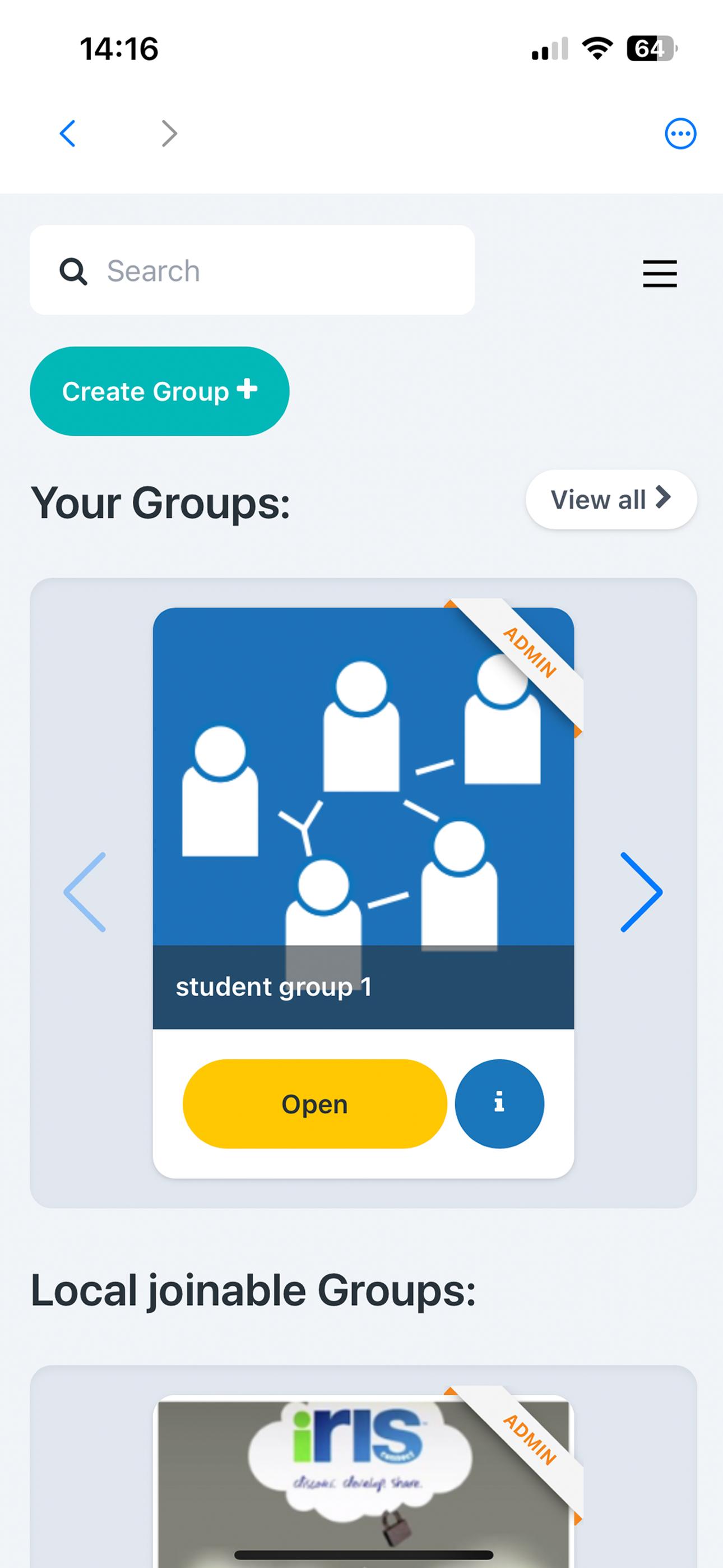Click the student group 1 title banner

coord(363,986)
